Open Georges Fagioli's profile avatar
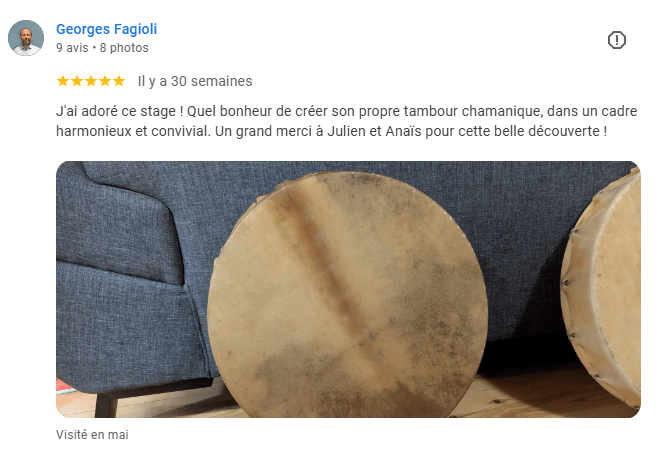661x450 pixels. tap(26, 38)
